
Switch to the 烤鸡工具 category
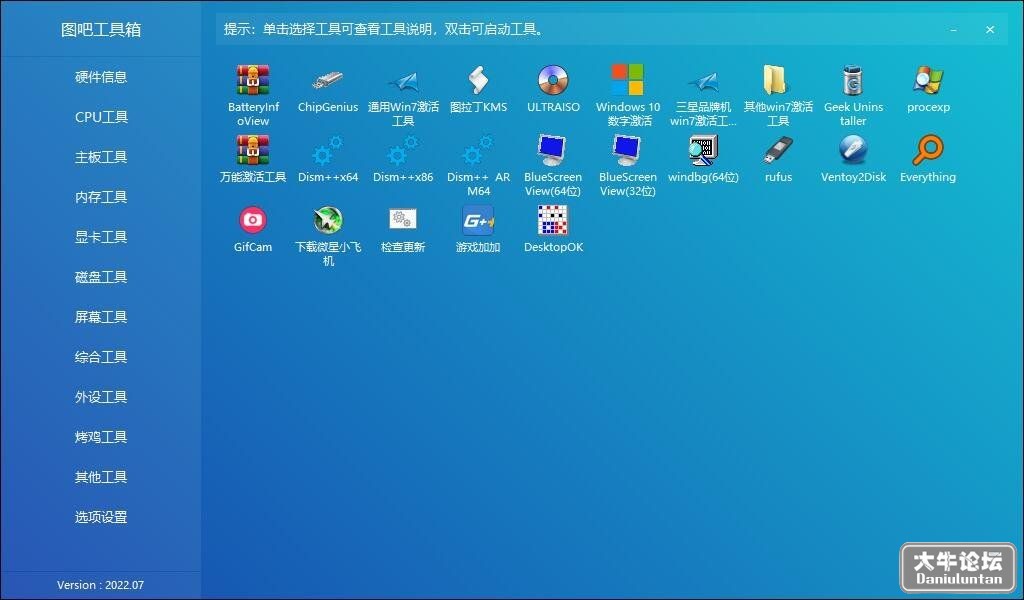[x=101, y=437]
